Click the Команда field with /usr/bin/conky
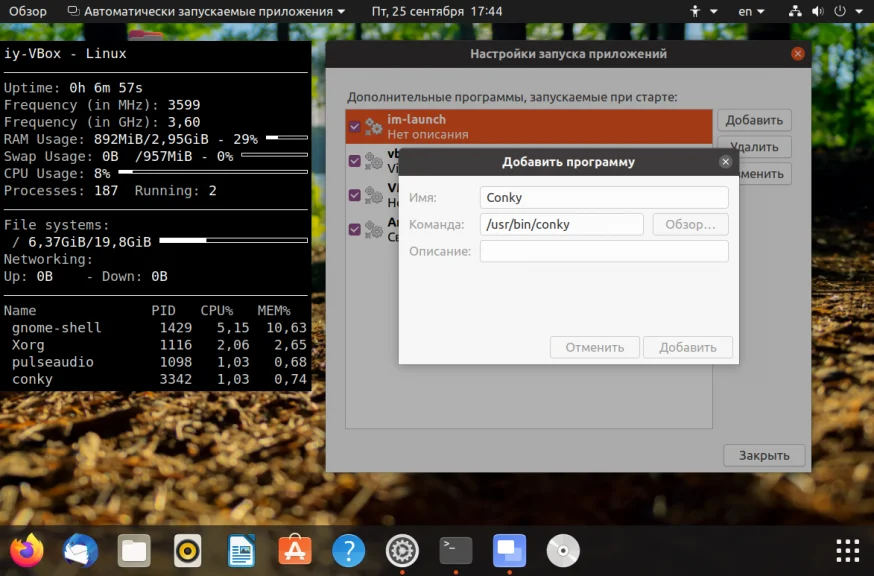The image size is (874, 576). pos(561,224)
